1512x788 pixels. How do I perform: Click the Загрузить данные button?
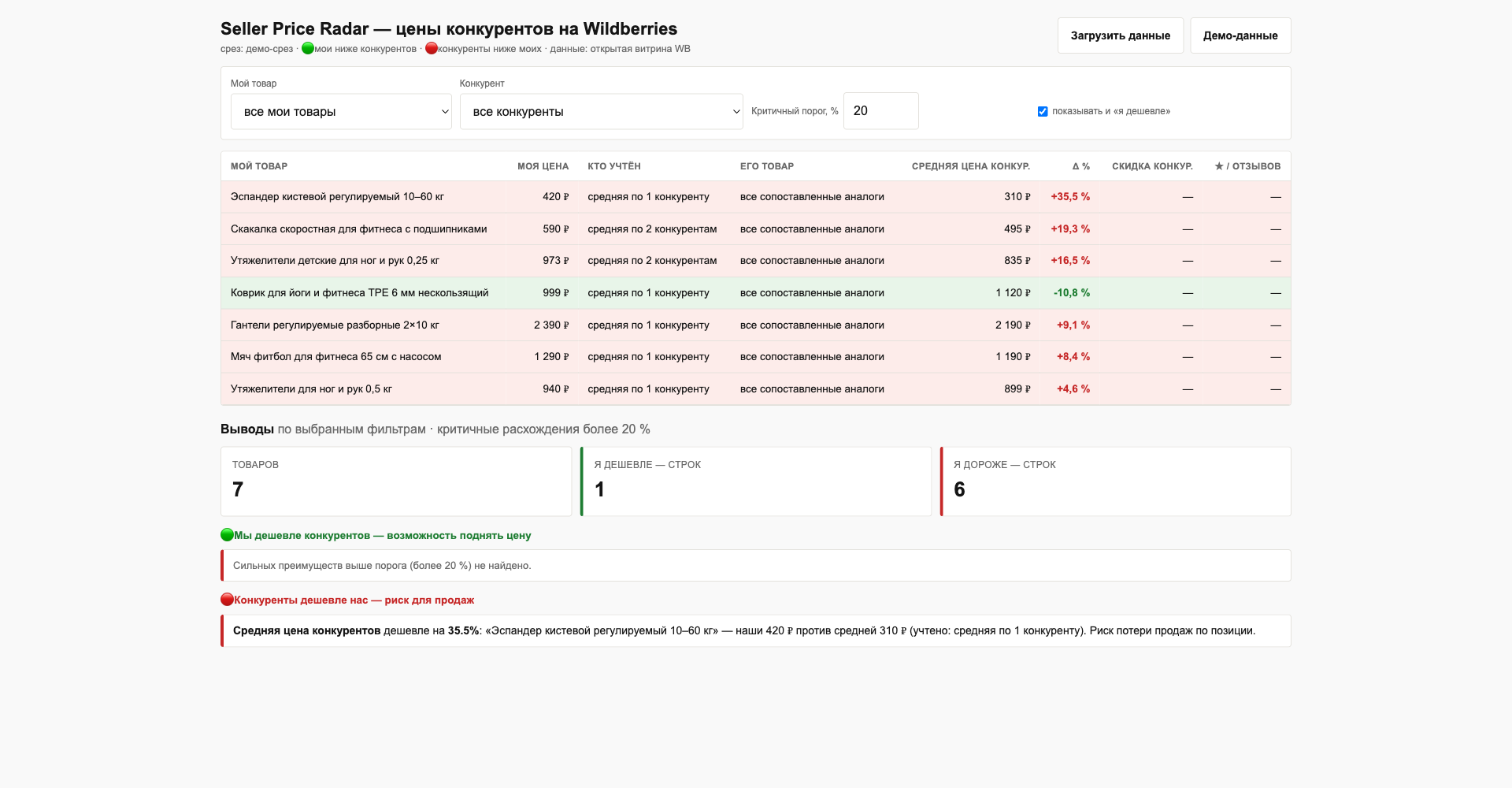coord(1120,35)
